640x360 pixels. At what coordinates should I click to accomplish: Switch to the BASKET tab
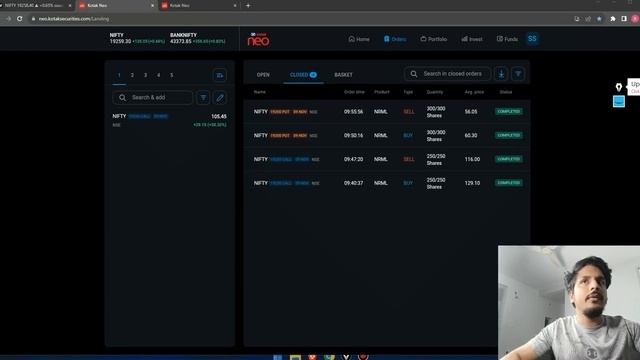(x=343, y=75)
